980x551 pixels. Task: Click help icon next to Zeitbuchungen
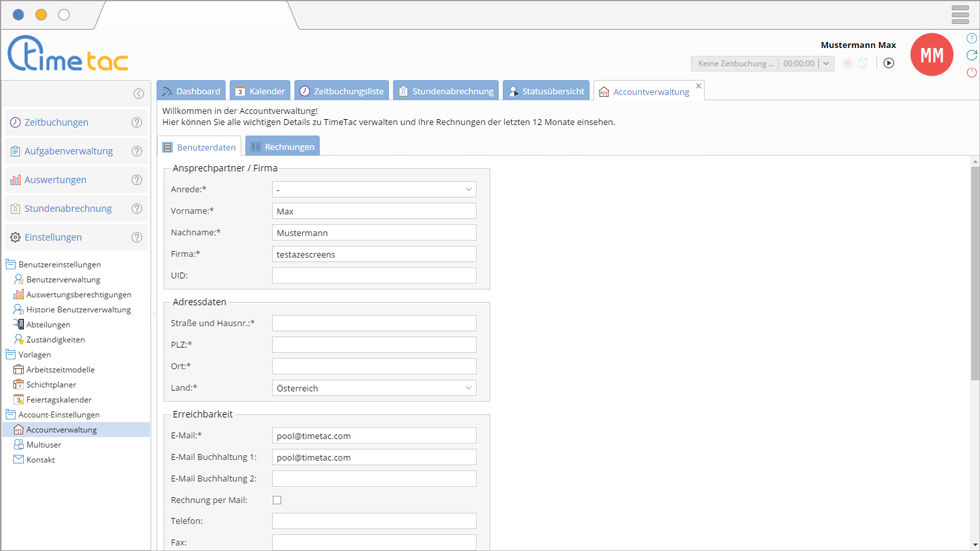point(137,123)
